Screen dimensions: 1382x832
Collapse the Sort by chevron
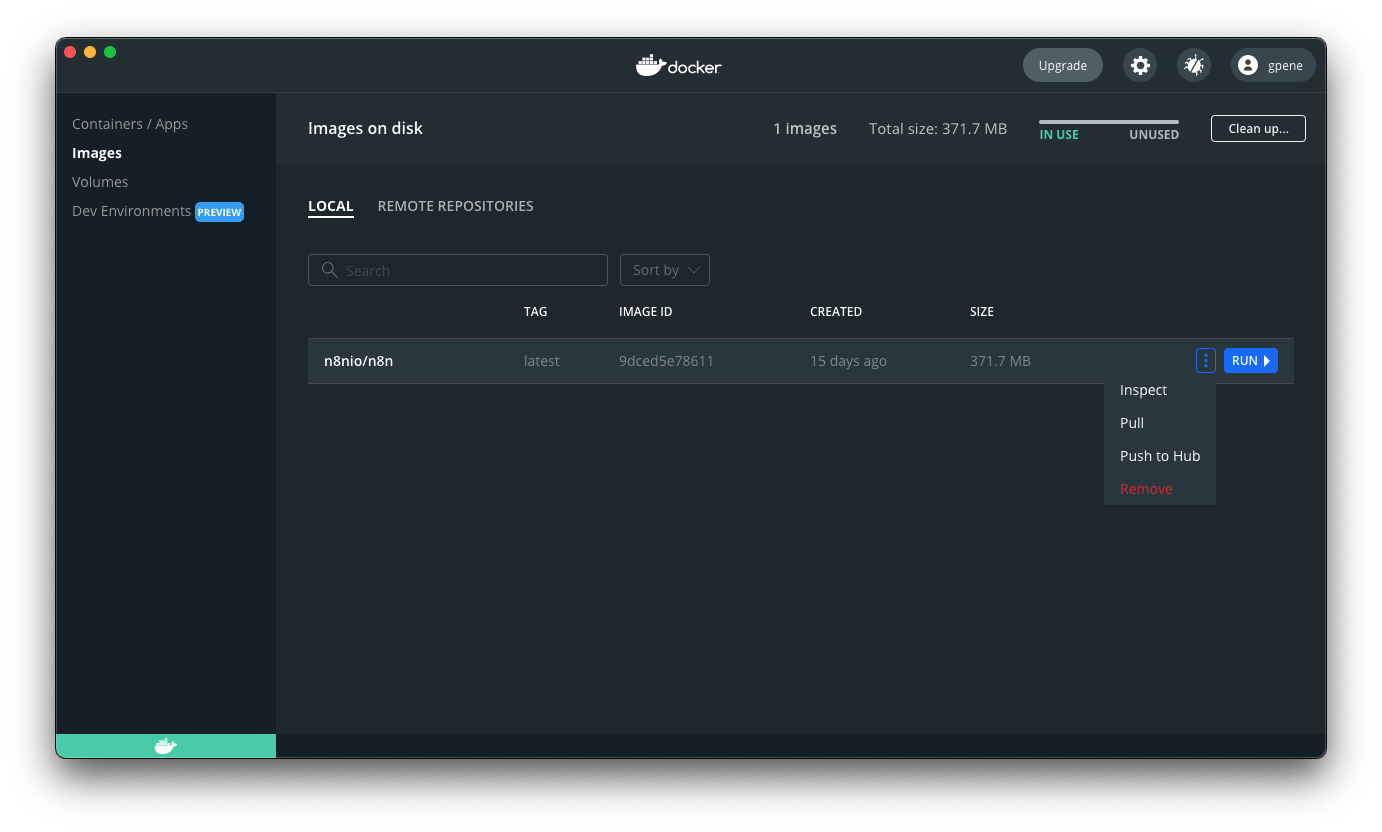click(x=692, y=270)
